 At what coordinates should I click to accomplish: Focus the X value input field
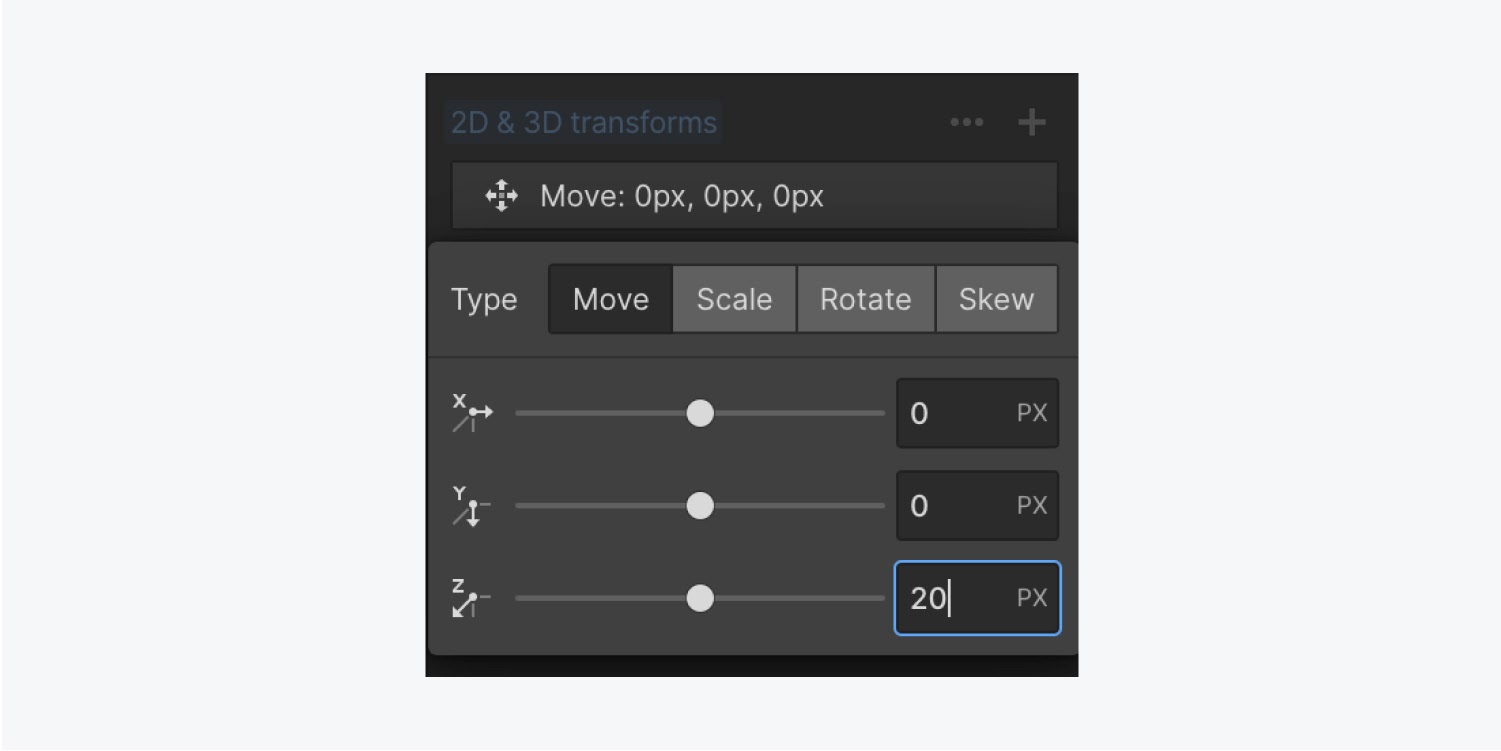click(977, 413)
